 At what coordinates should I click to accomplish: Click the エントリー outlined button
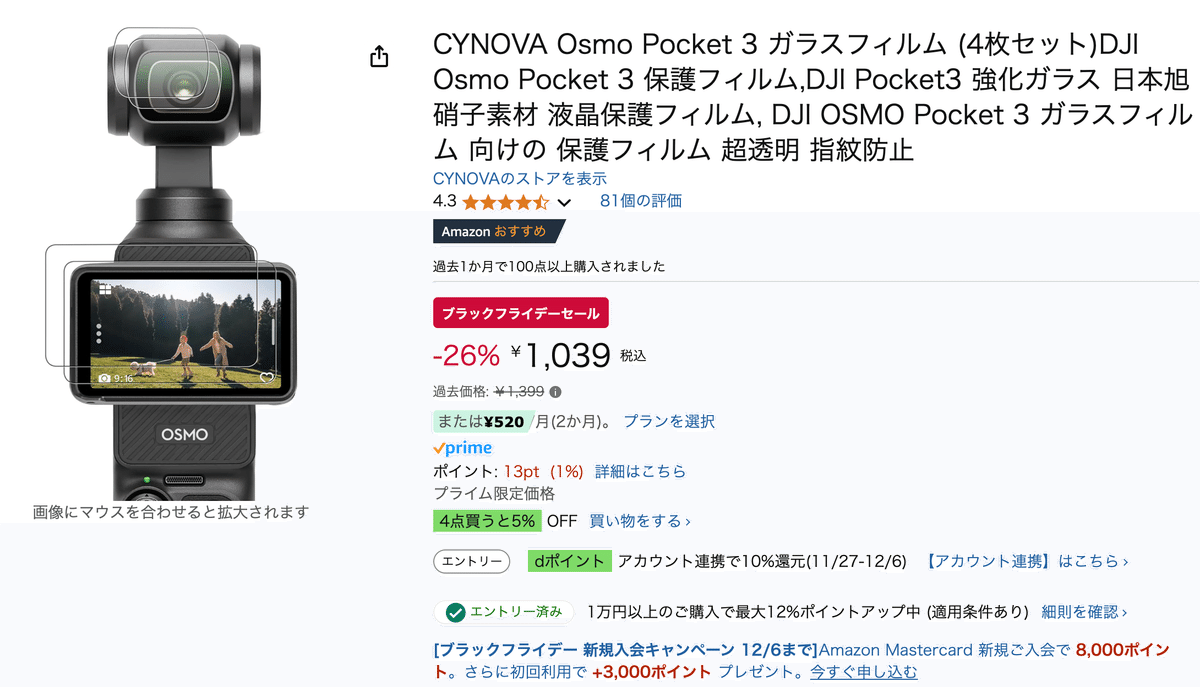[x=472, y=561]
